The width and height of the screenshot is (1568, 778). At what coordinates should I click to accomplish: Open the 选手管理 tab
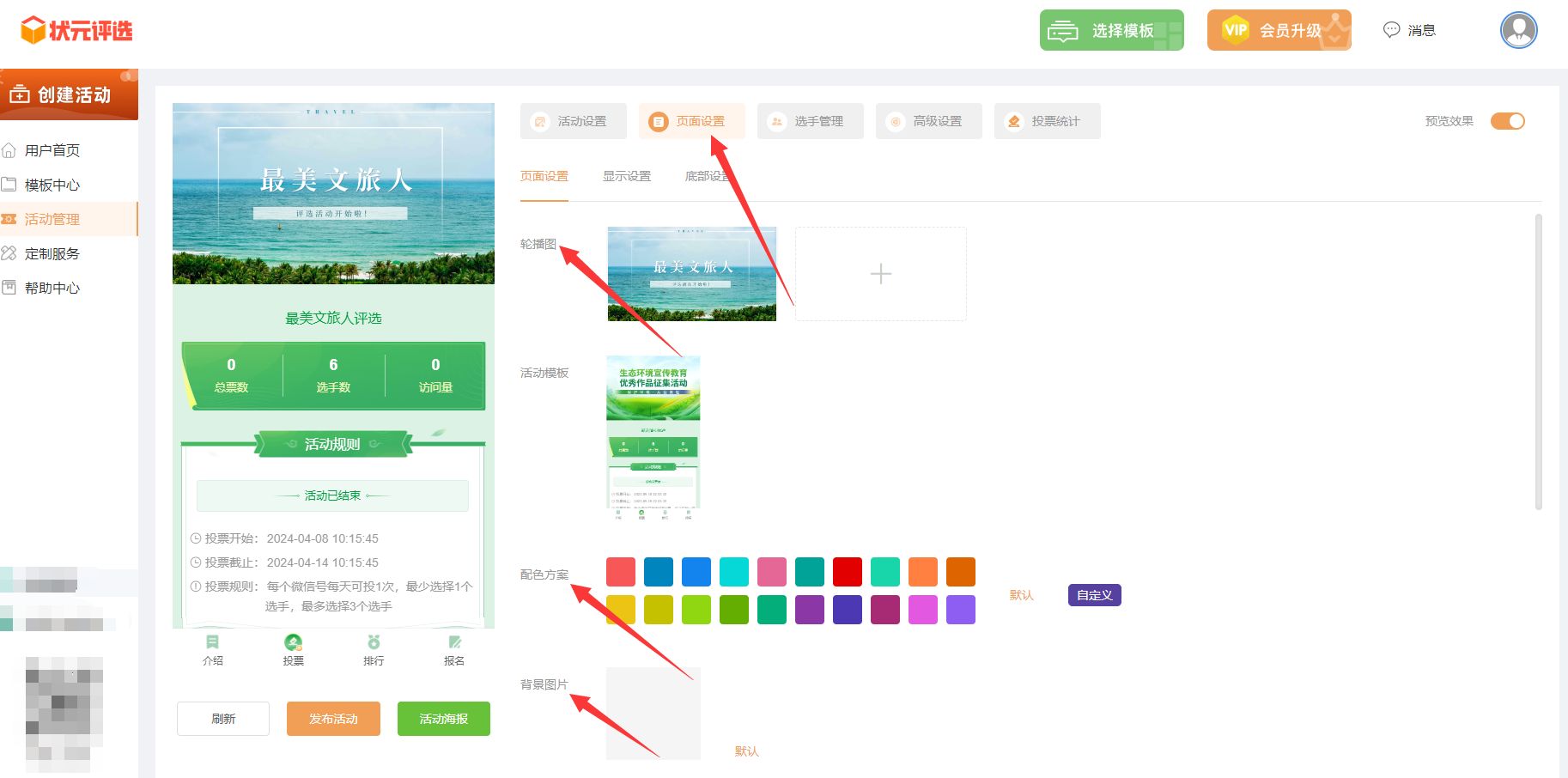810,121
